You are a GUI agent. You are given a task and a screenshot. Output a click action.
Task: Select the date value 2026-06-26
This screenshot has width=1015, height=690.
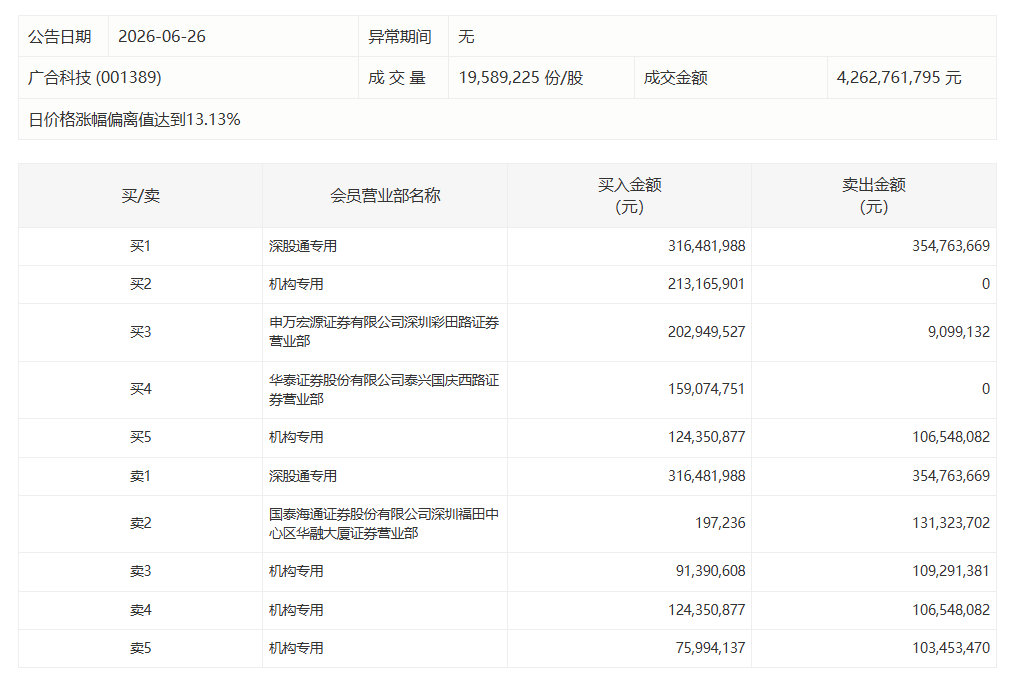point(162,37)
